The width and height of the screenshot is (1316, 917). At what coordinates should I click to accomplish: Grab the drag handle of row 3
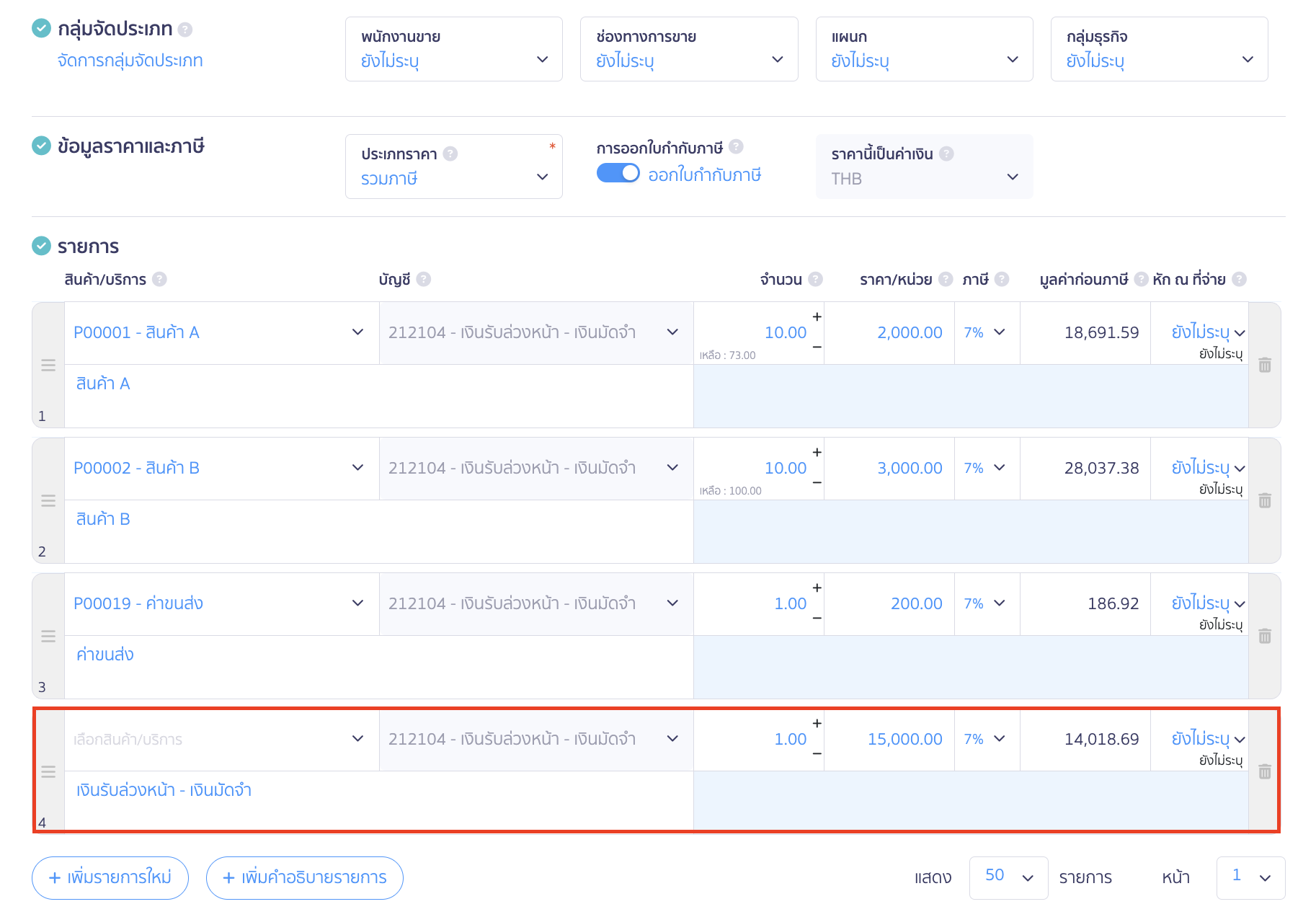48,637
